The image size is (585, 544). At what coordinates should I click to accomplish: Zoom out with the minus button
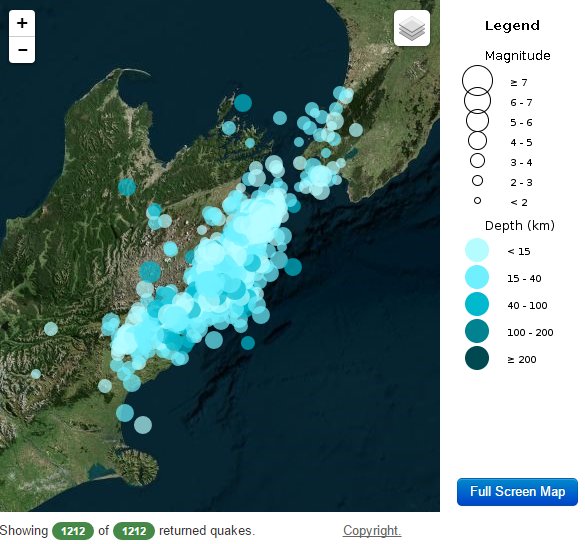coord(22,50)
